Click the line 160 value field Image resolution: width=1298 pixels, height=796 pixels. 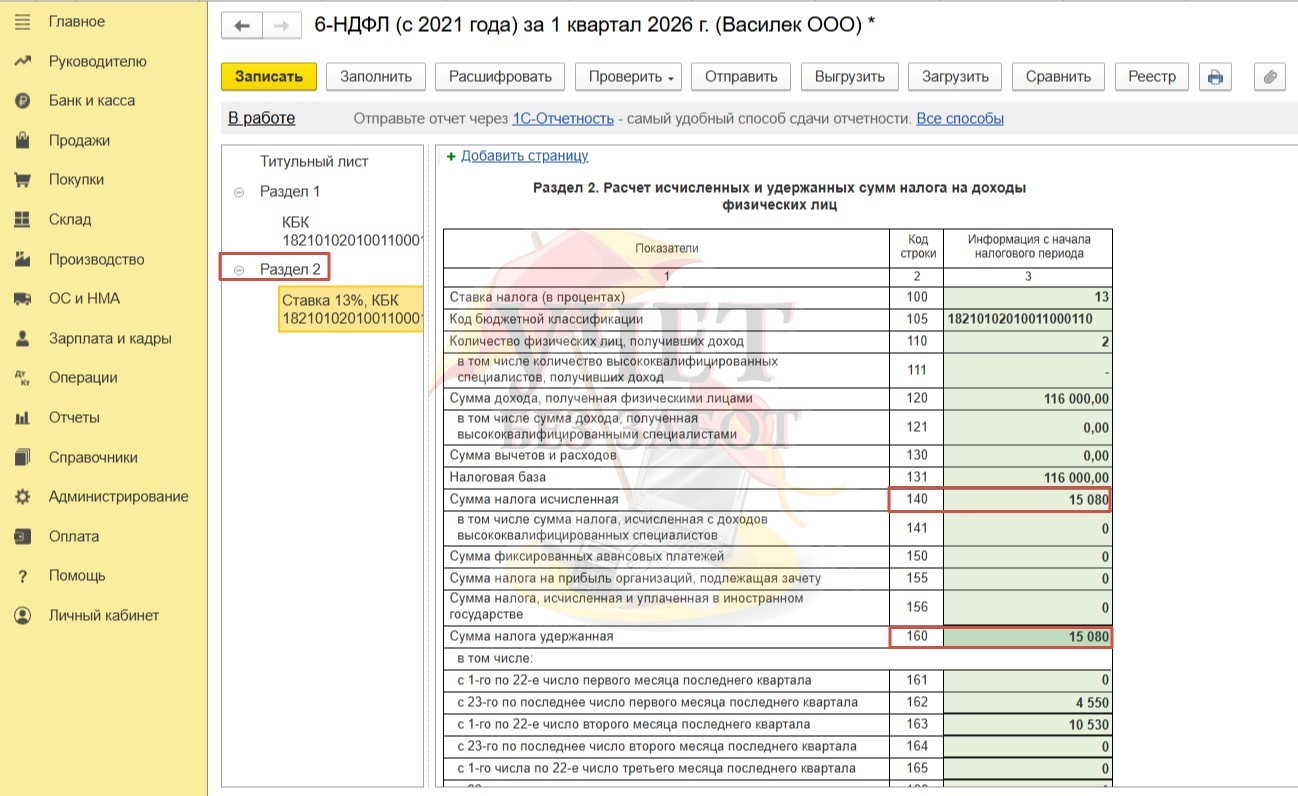(x=1027, y=637)
